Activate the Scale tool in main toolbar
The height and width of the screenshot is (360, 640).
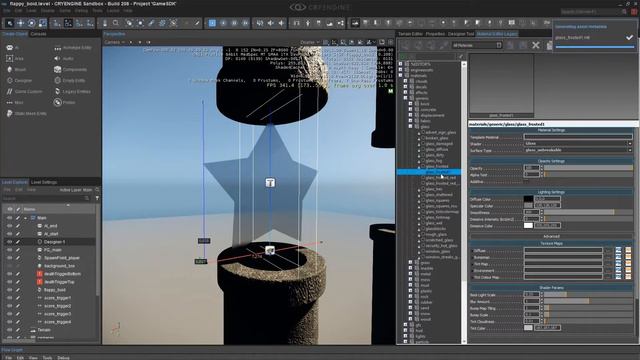pos(42,23)
